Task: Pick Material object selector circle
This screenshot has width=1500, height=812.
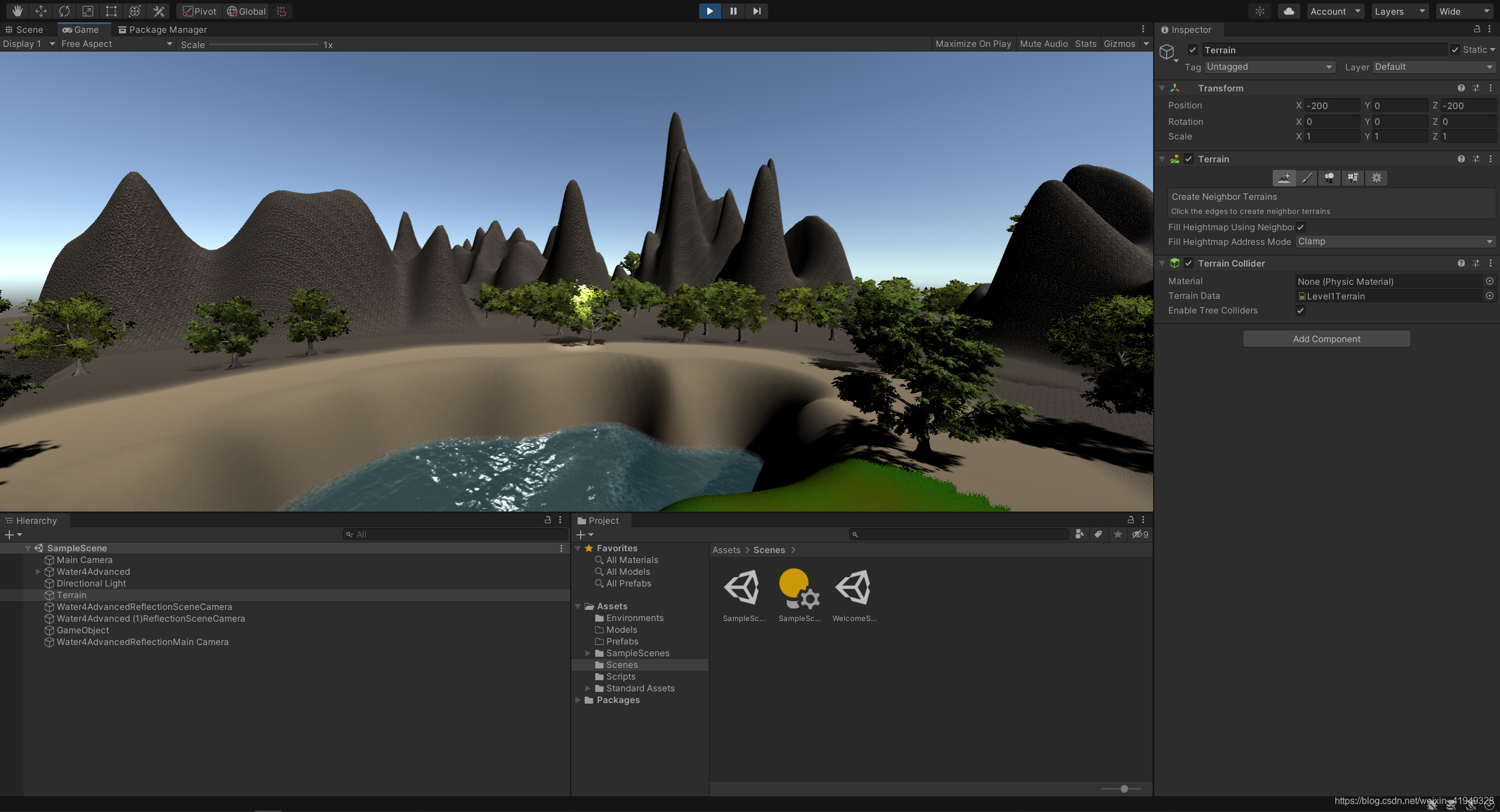Action: pos(1489,281)
